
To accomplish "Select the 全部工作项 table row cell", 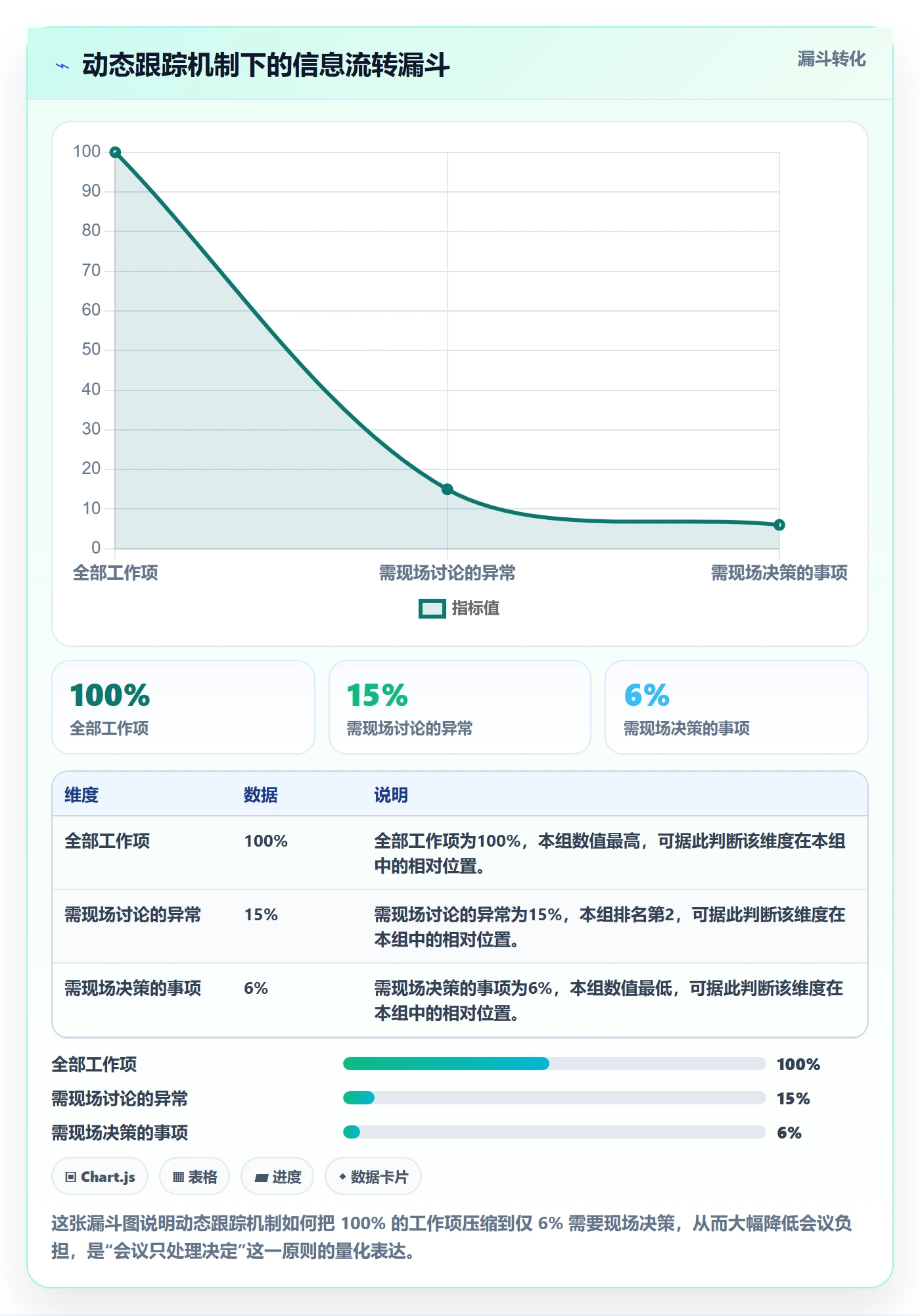I will click(107, 841).
